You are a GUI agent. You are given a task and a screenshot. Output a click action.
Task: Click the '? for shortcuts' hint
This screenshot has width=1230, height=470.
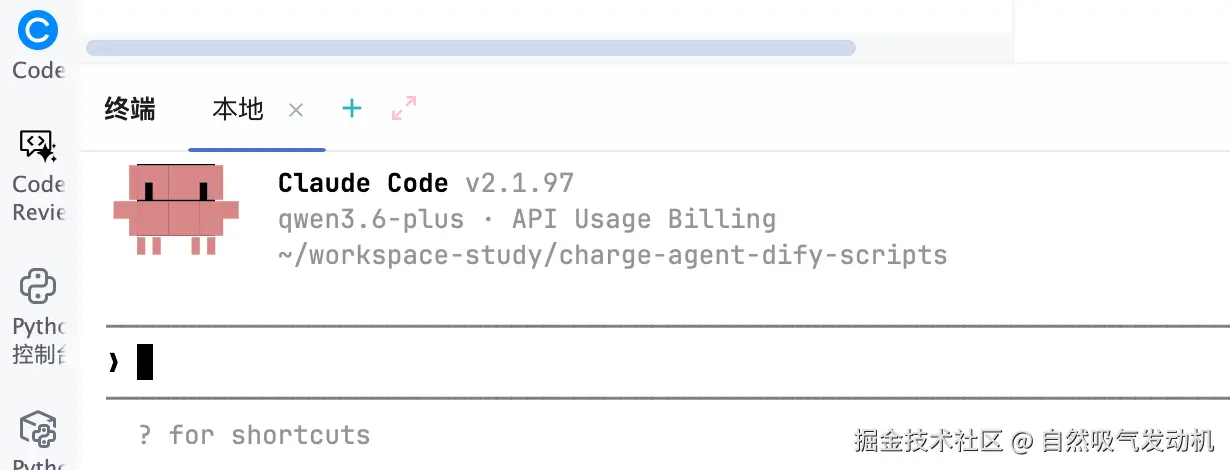pos(254,435)
